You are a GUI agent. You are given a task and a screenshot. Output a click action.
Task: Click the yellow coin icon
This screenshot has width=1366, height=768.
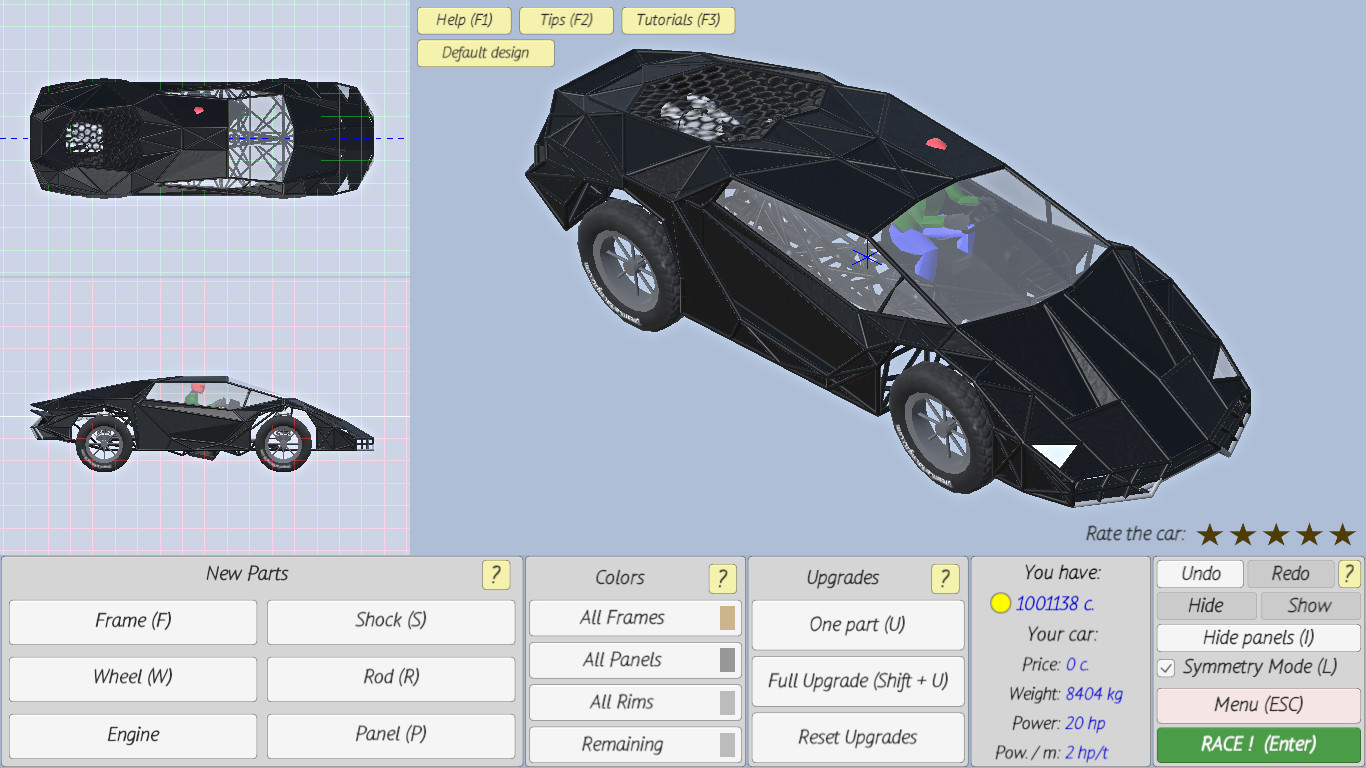[1000, 603]
